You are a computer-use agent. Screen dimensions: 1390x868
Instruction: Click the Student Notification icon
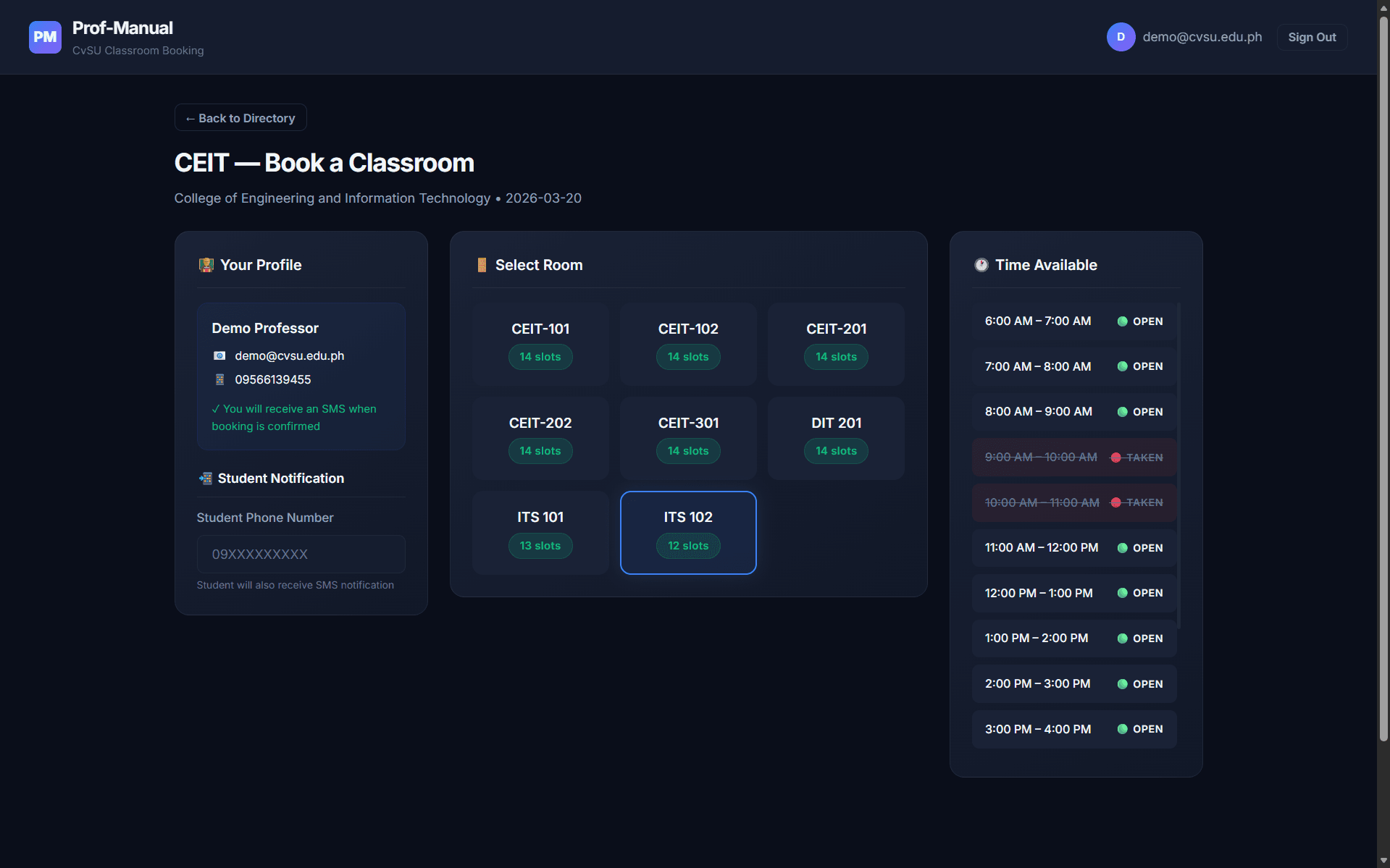(206, 479)
